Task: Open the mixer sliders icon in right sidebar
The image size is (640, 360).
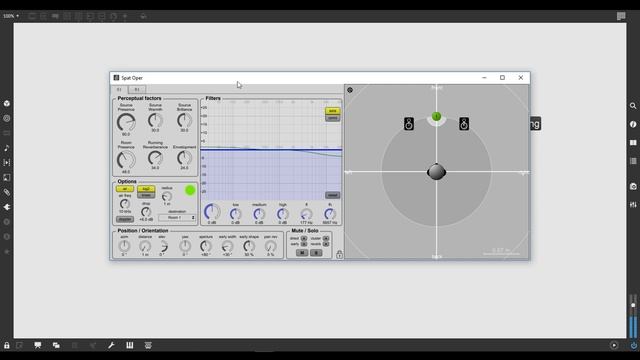Action: [x=633, y=204]
